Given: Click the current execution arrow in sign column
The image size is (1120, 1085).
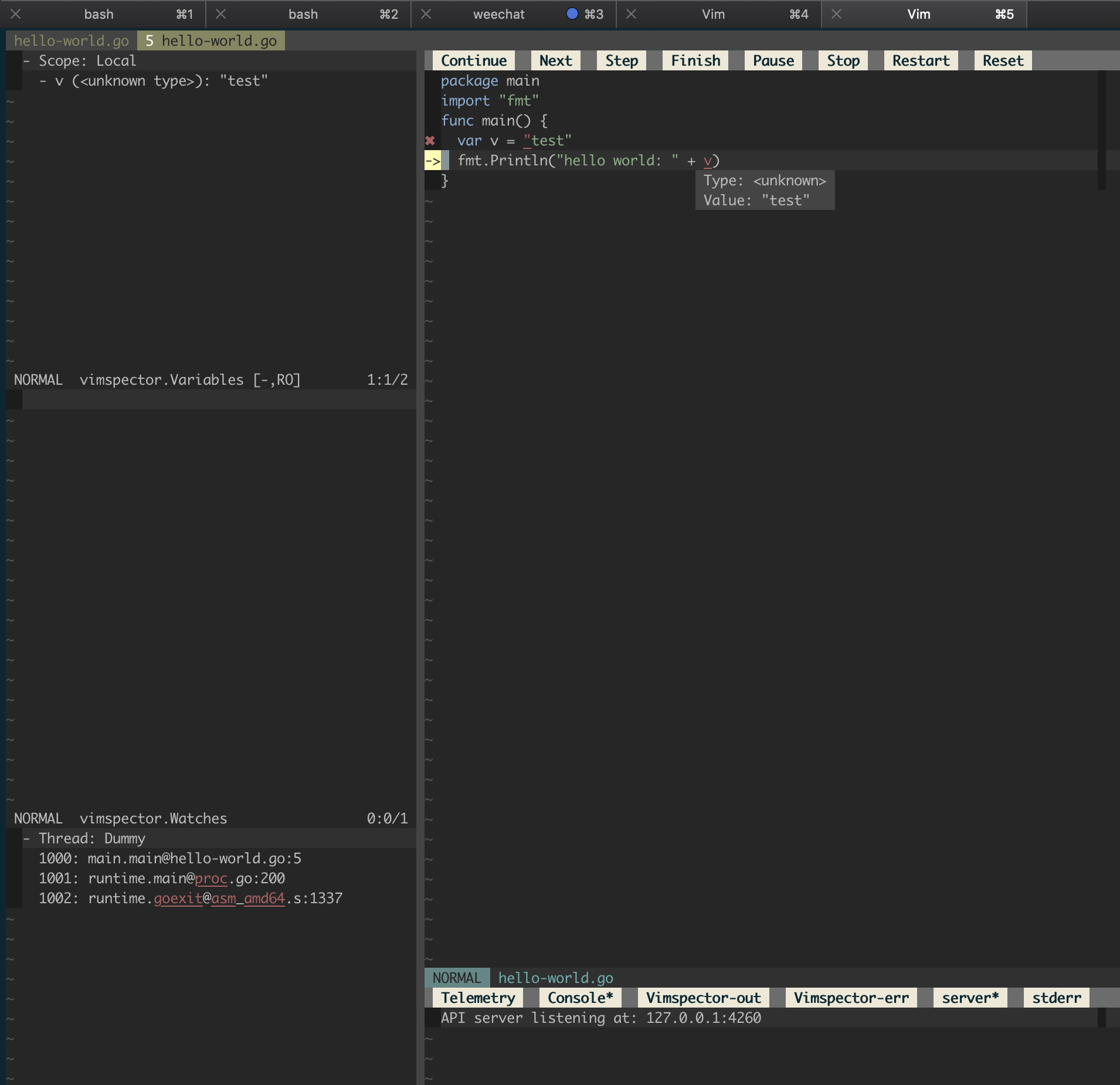Looking at the screenshot, I should click(x=433, y=160).
